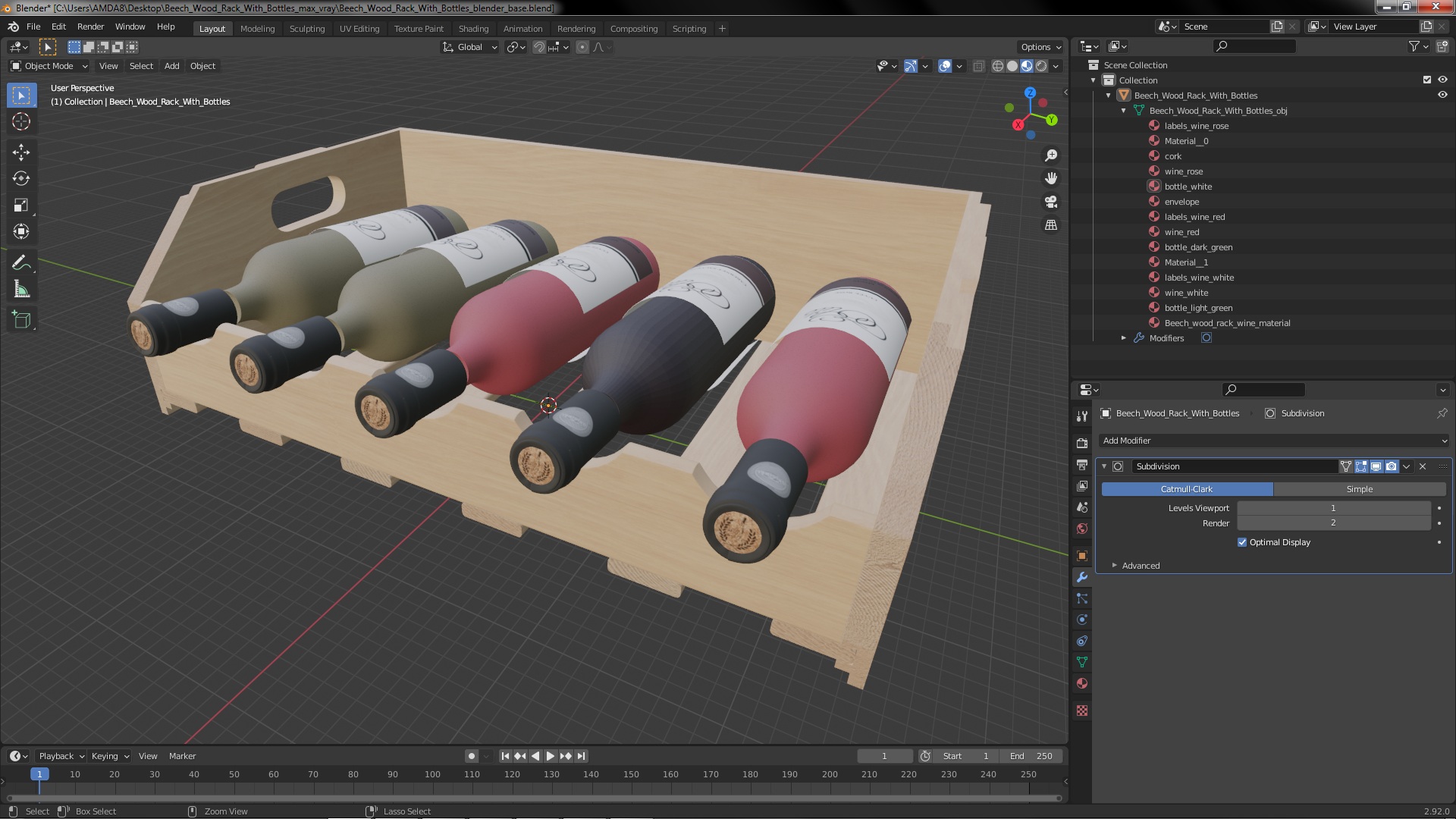Click Render levels value field

[x=1333, y=522]
